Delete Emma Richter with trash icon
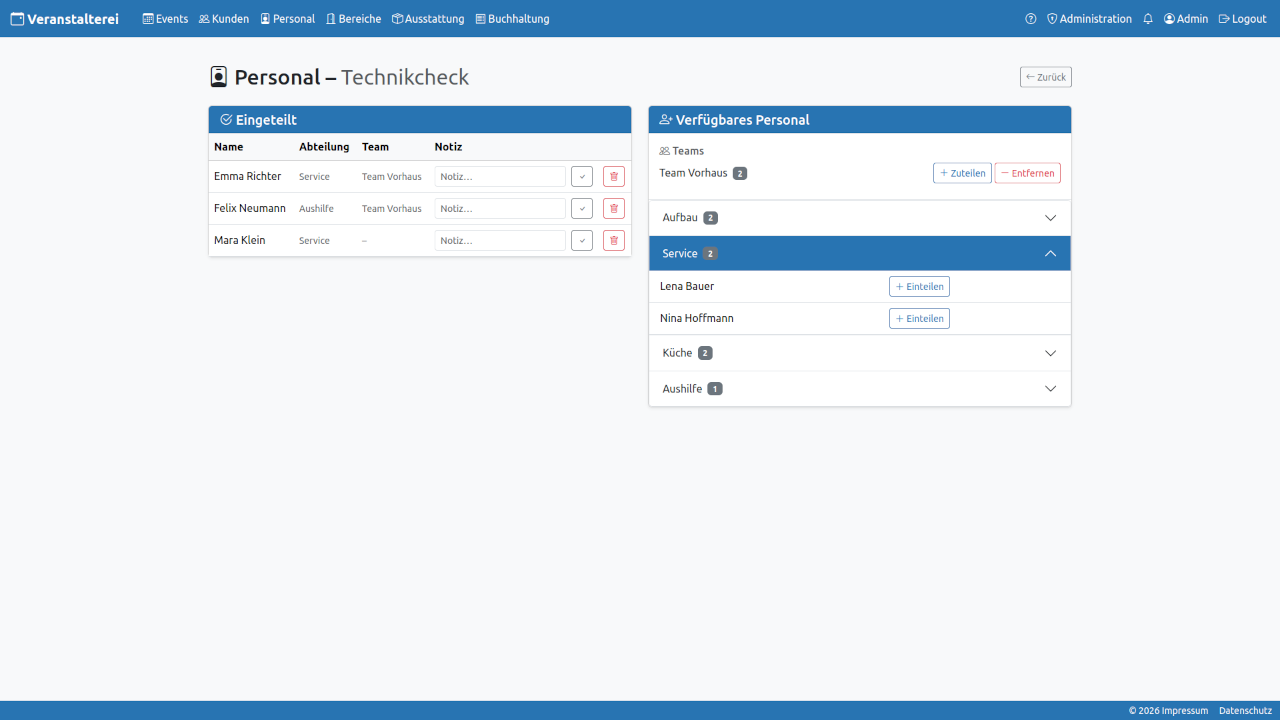Screen dimensions: 1280x720 pyautogui.click(x=614, y=177)
